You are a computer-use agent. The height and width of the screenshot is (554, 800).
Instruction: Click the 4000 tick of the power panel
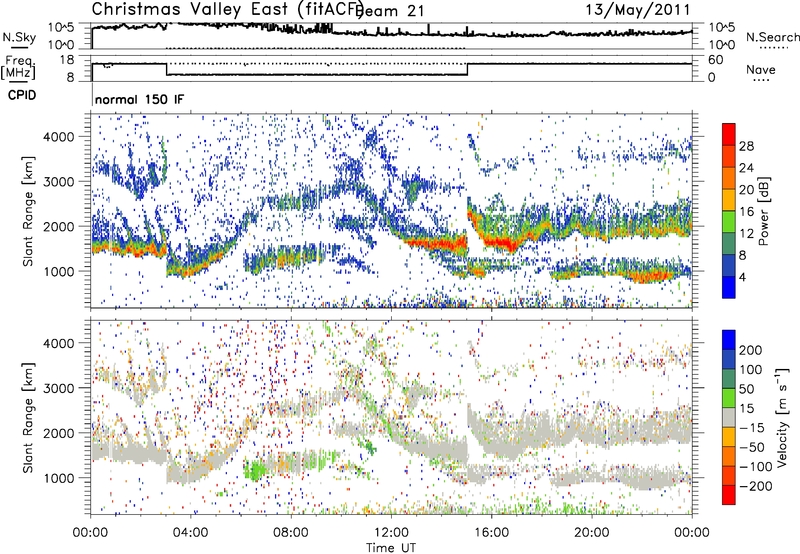pyautogui.click(x=58, y=137)
